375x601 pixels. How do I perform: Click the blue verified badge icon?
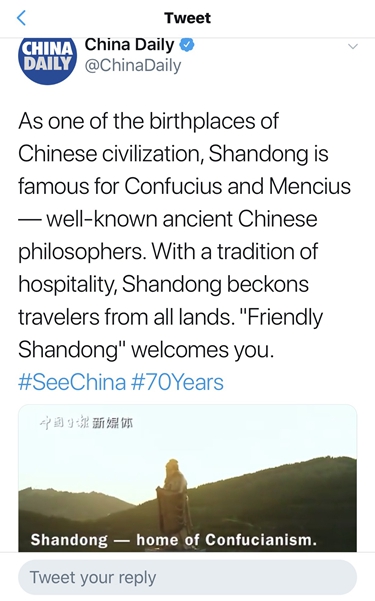coord(188,45)
